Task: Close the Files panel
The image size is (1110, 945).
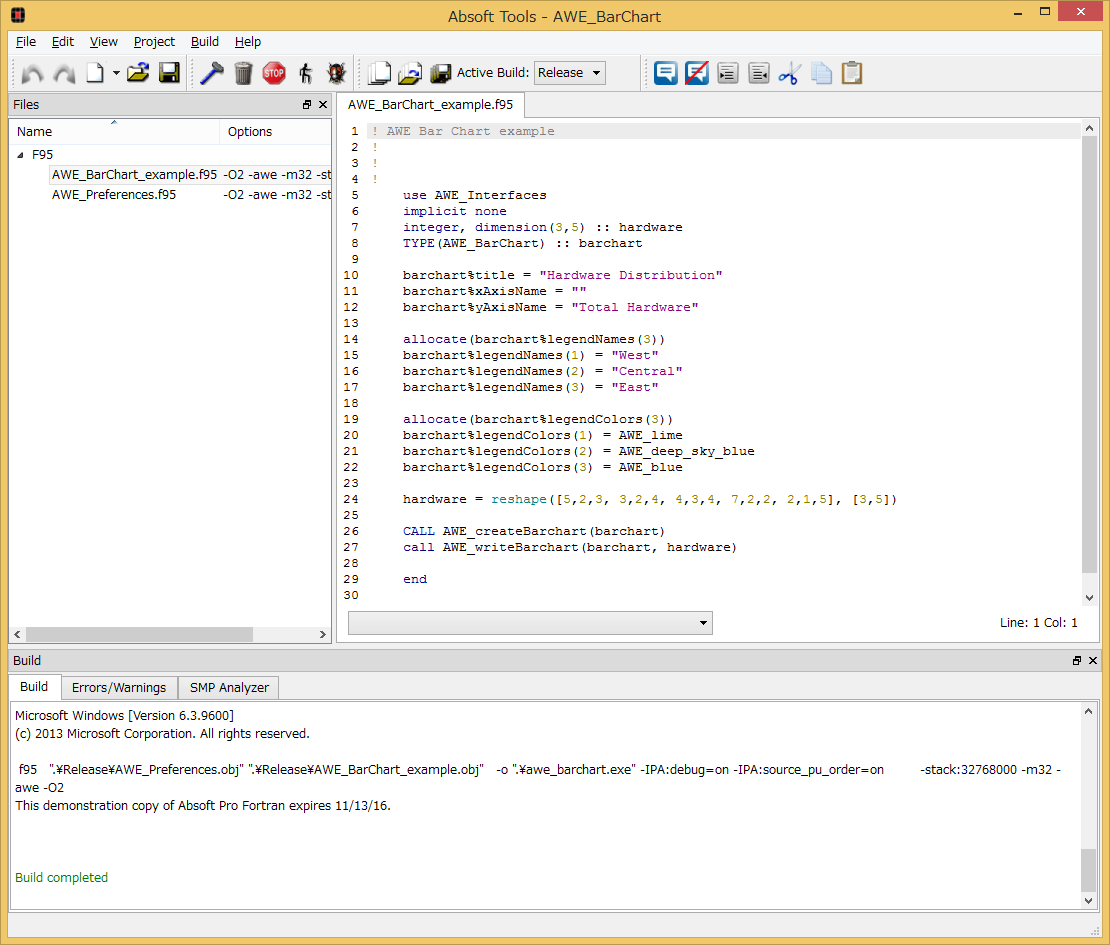Action: click(x=323, y=105)
